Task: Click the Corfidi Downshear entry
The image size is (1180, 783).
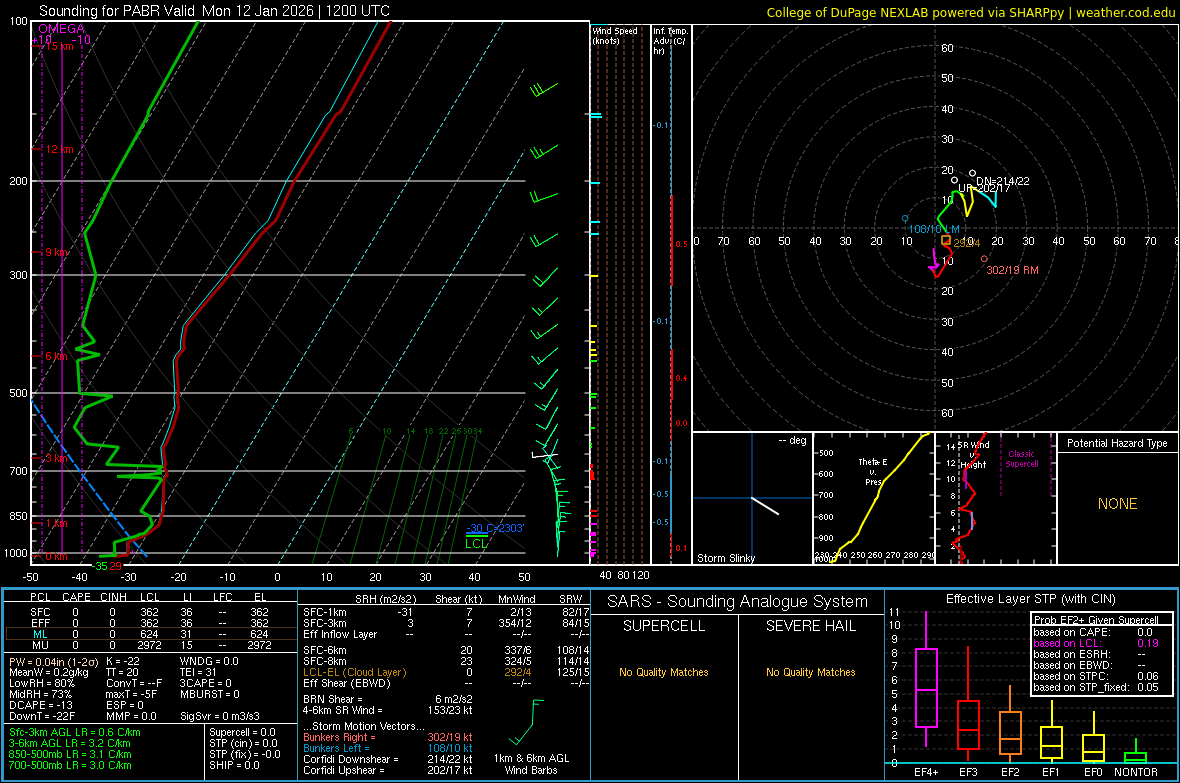Action: [388, 759]
